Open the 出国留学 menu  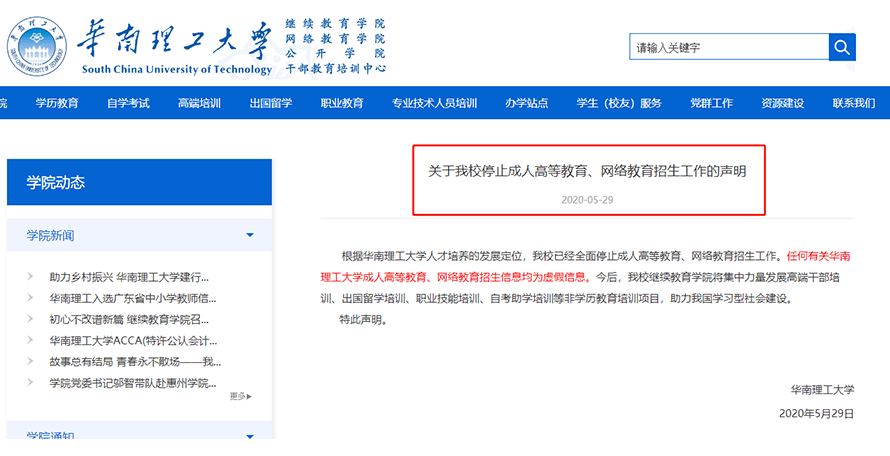pyautogui.click(x=271, y=103)
